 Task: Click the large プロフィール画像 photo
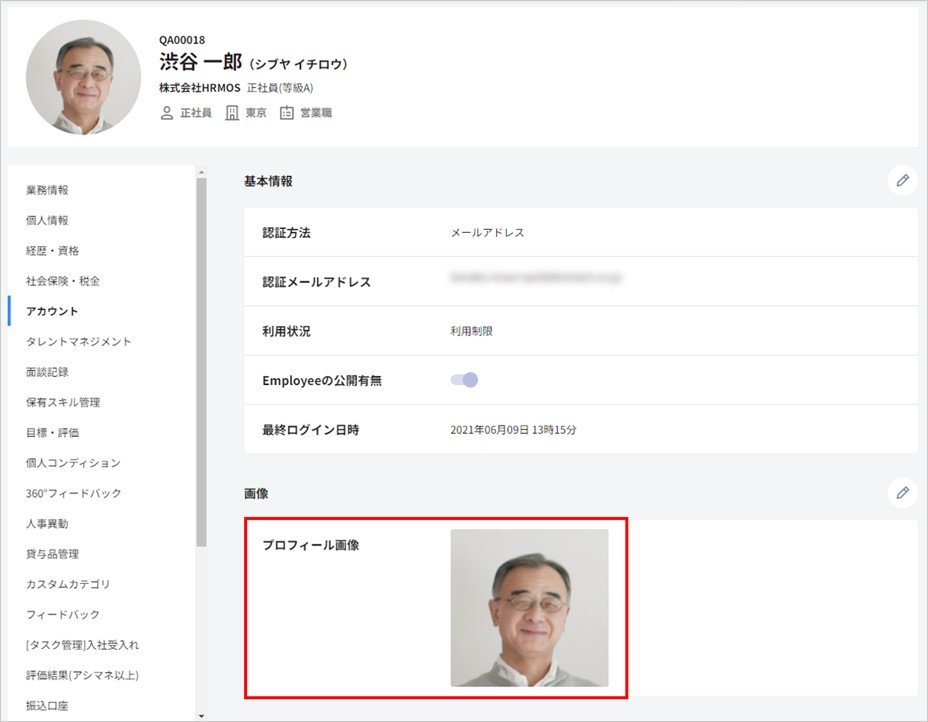529,607
